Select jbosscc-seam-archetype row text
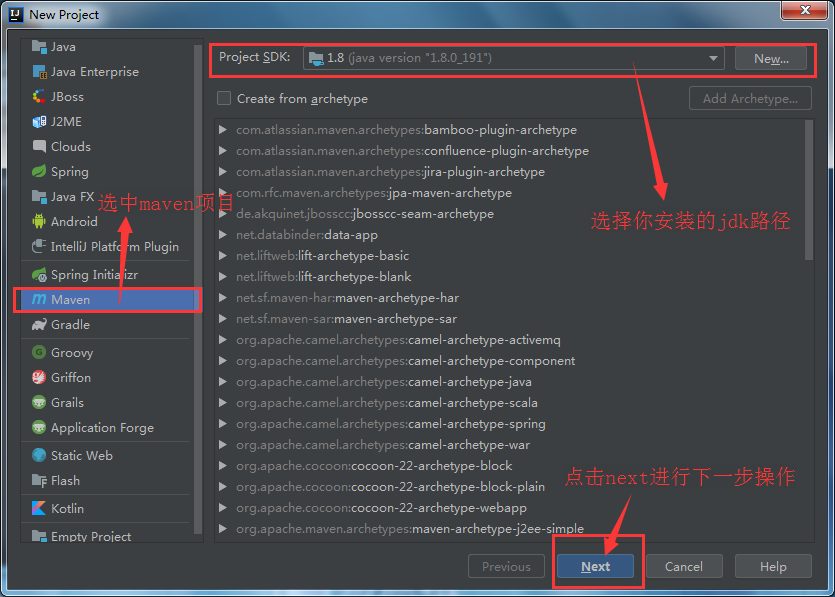Screen dimensions: 835x597 [365, 214]
